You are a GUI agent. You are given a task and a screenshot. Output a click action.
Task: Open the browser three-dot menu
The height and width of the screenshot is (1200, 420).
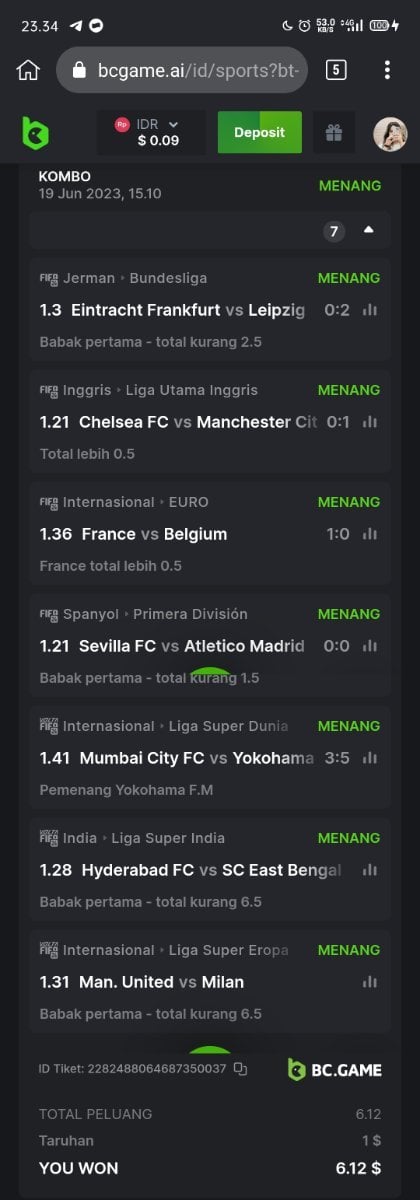pyautogui.click(x=387, y=70)
